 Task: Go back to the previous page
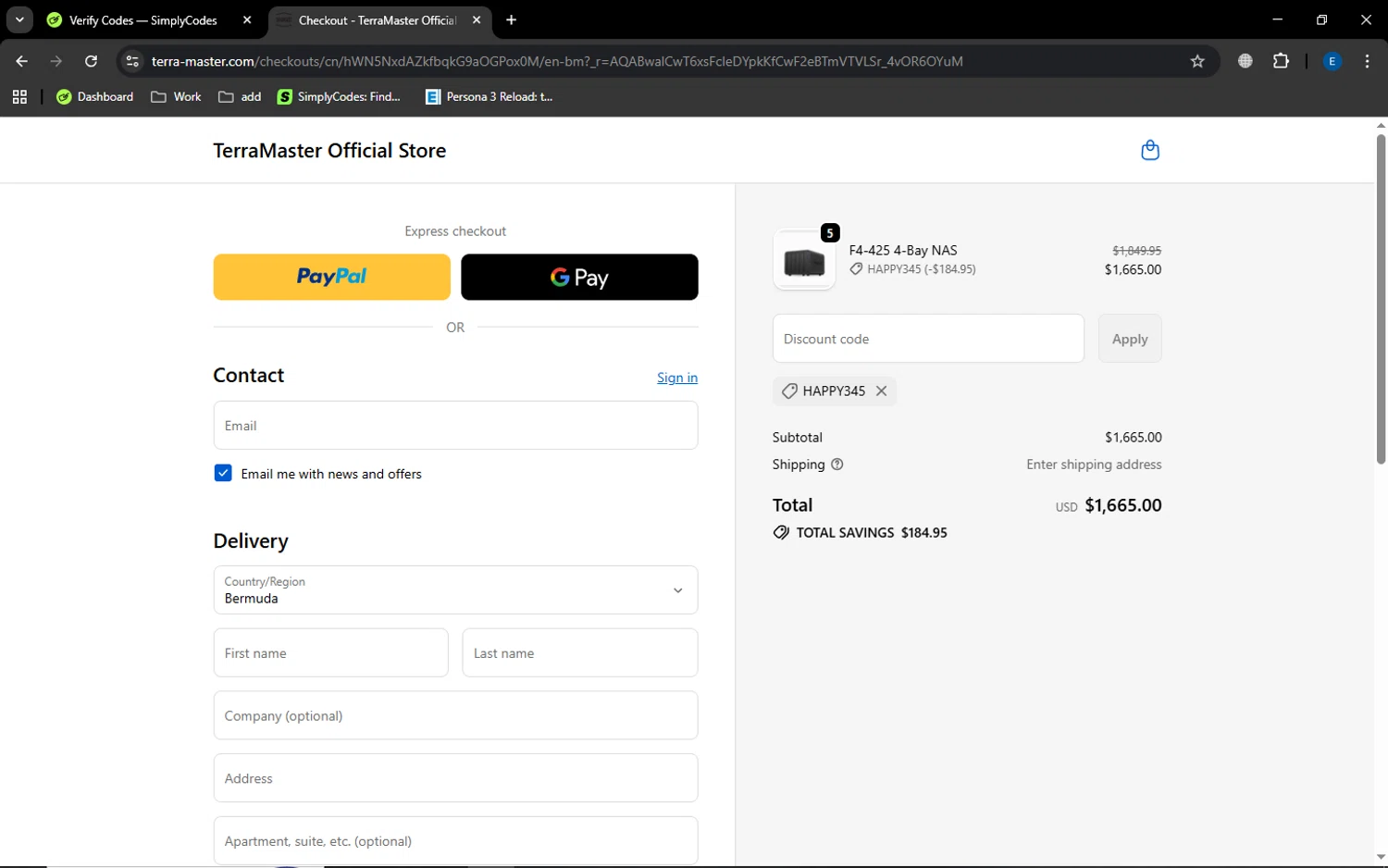click(21, 61)
